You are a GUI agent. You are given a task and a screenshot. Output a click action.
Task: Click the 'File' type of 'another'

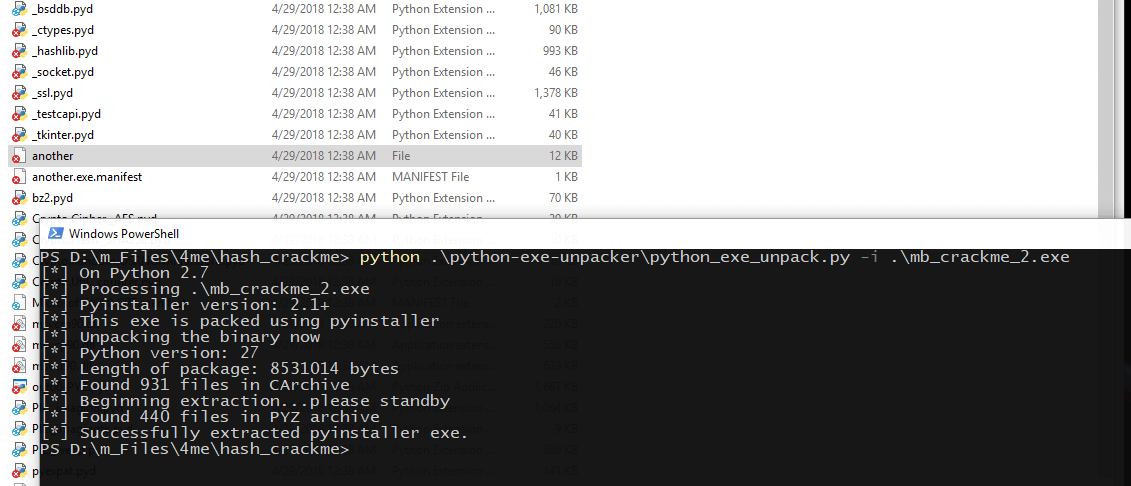pos(401,156)
